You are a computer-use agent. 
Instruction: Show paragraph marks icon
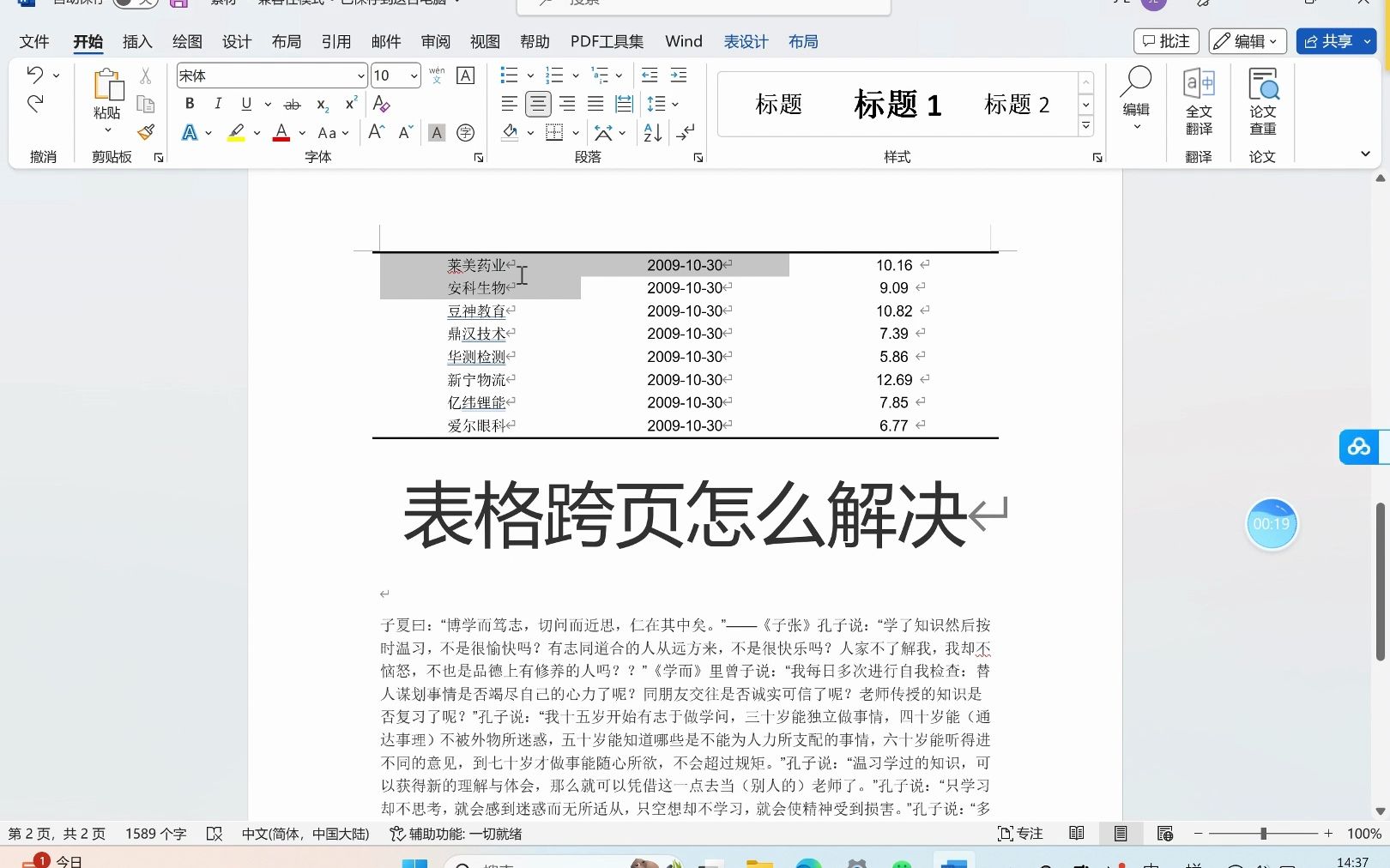[686, 132]
